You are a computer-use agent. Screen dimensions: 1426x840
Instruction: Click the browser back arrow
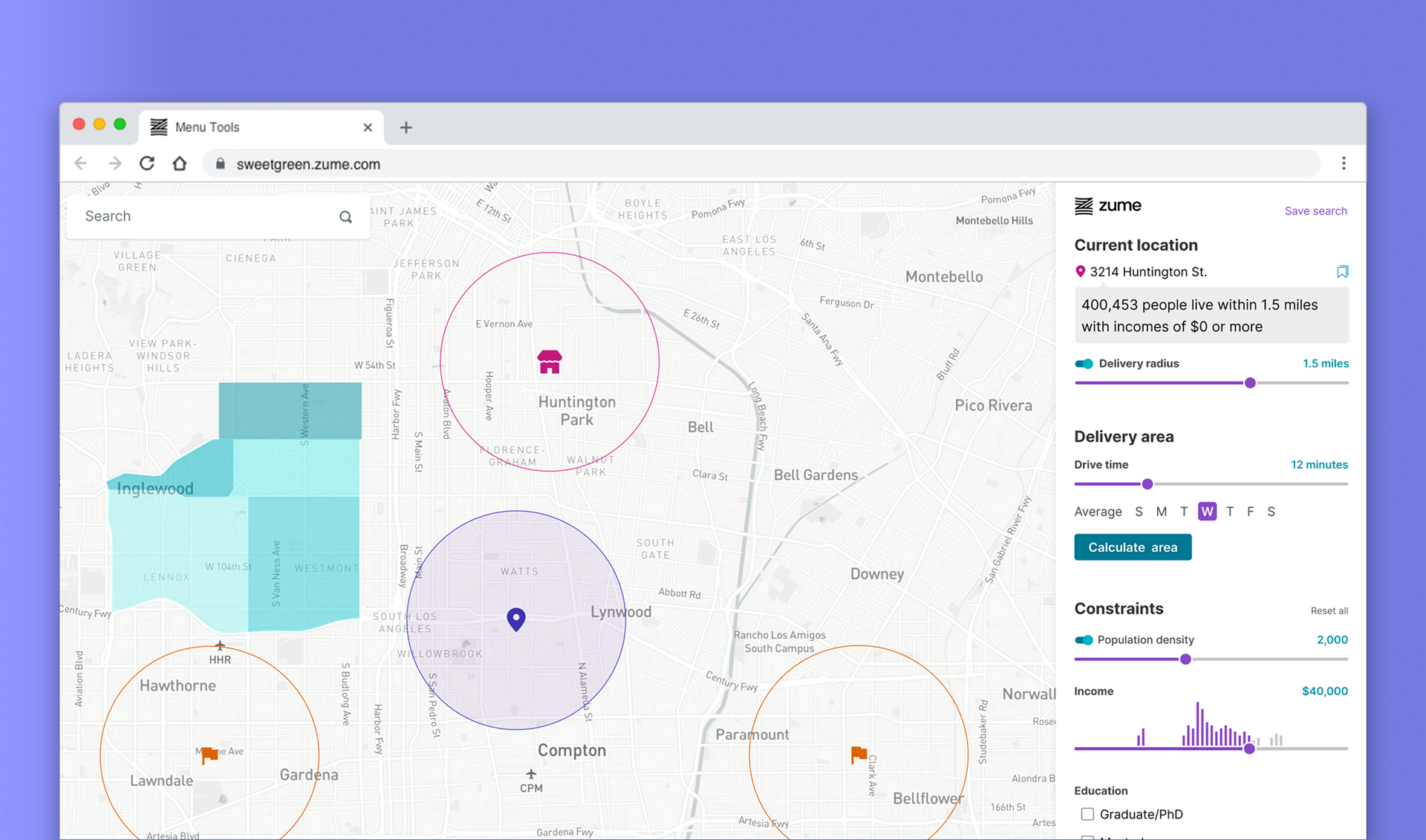click(81, 163)
